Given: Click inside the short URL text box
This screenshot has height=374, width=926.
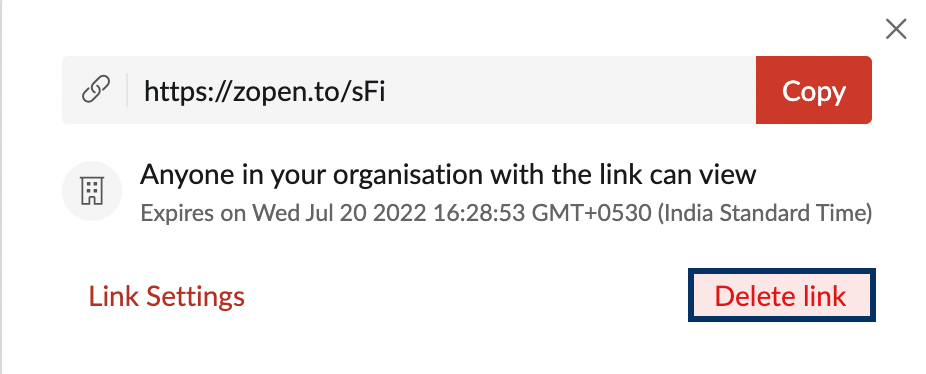Looking at the screenshot, I should tap(409, 90).
